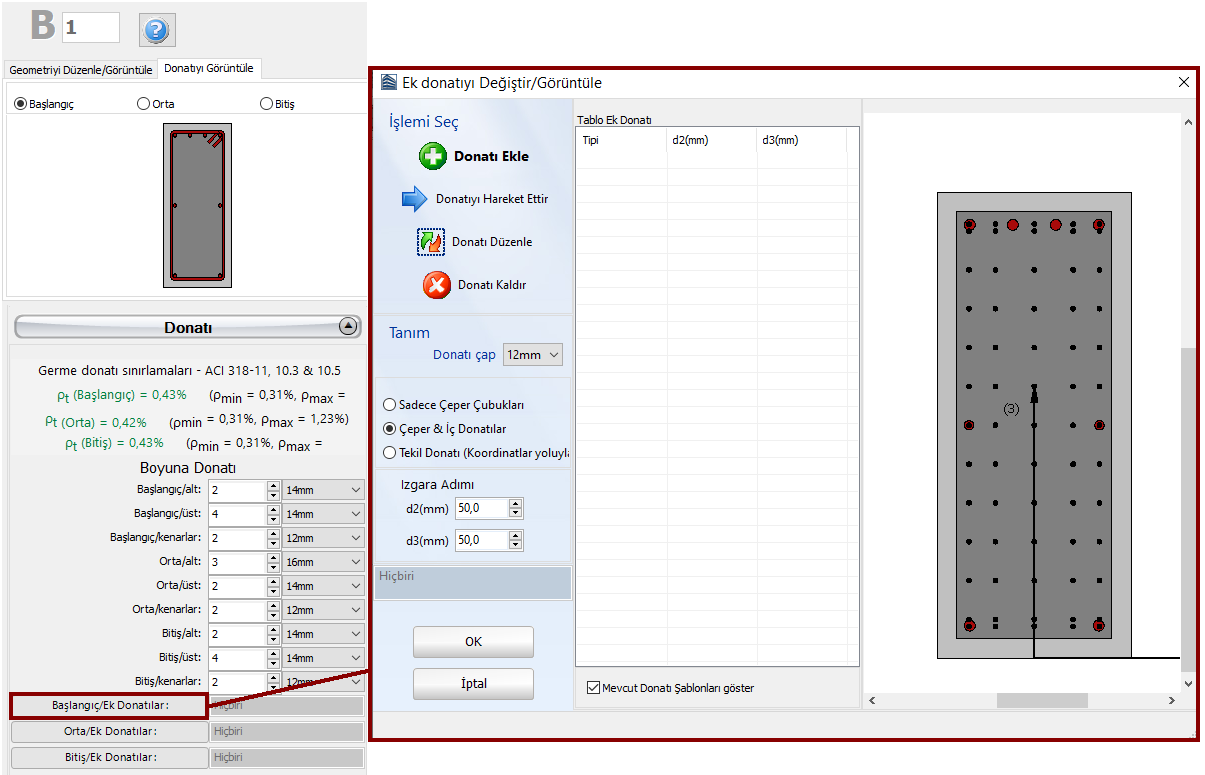Click the horizontal scrollbar under the section view
1205x775 pixels.
tap(1041, 700)
